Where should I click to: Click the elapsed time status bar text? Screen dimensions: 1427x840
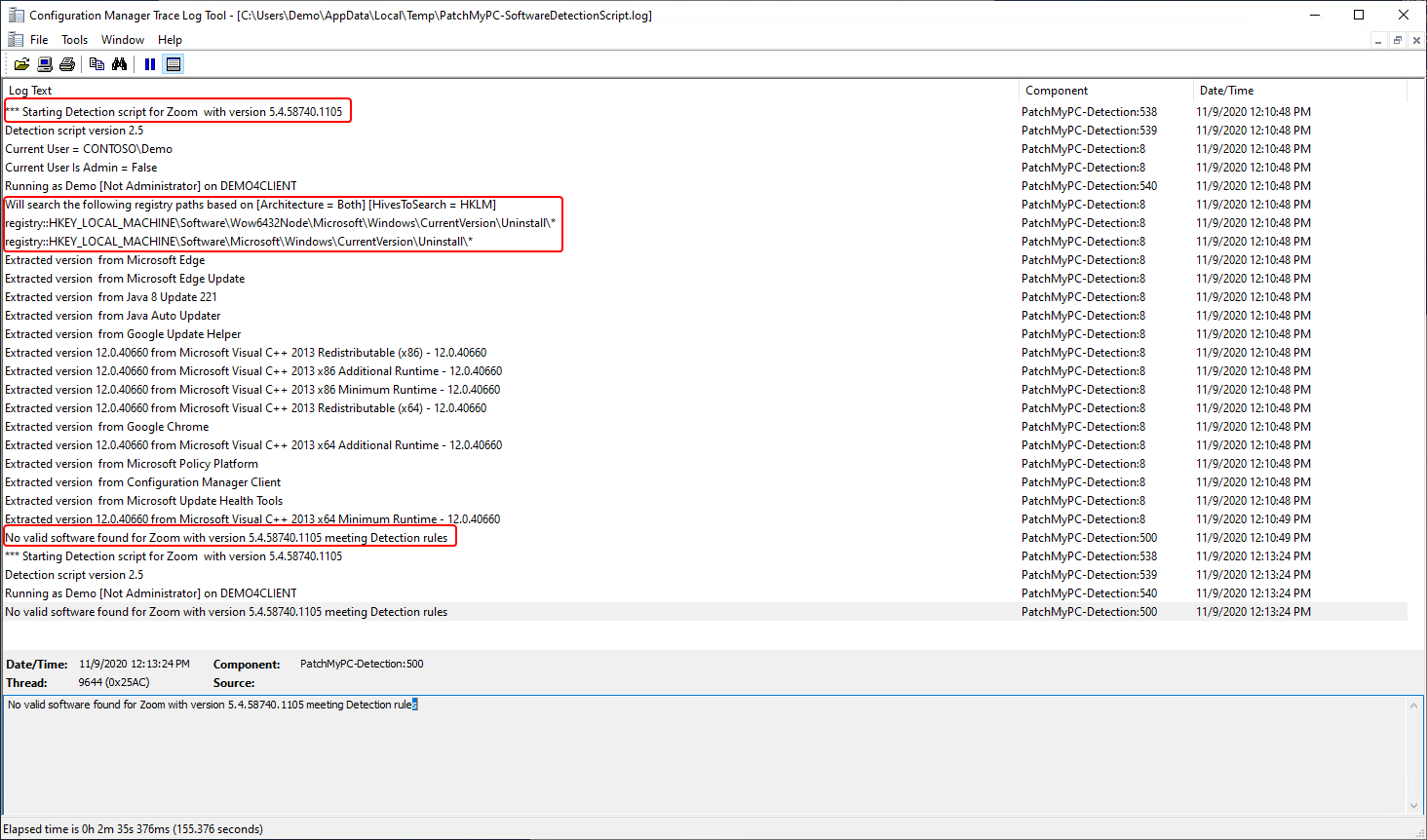pyautogui.click(x=133, y=829)
